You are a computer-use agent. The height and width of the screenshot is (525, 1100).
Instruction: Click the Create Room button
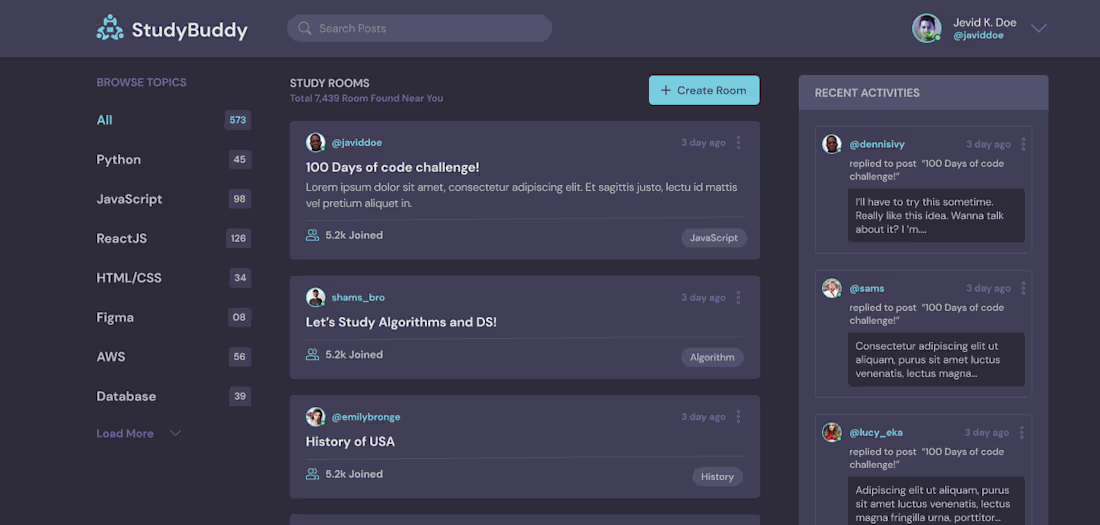(x=704, y=91)
